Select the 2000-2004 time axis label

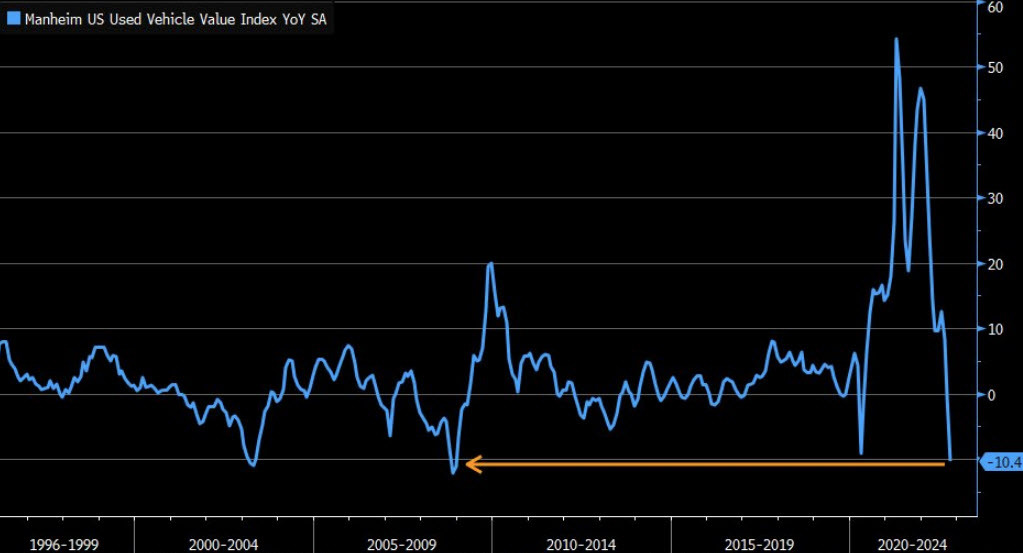[x=223, y=544]
